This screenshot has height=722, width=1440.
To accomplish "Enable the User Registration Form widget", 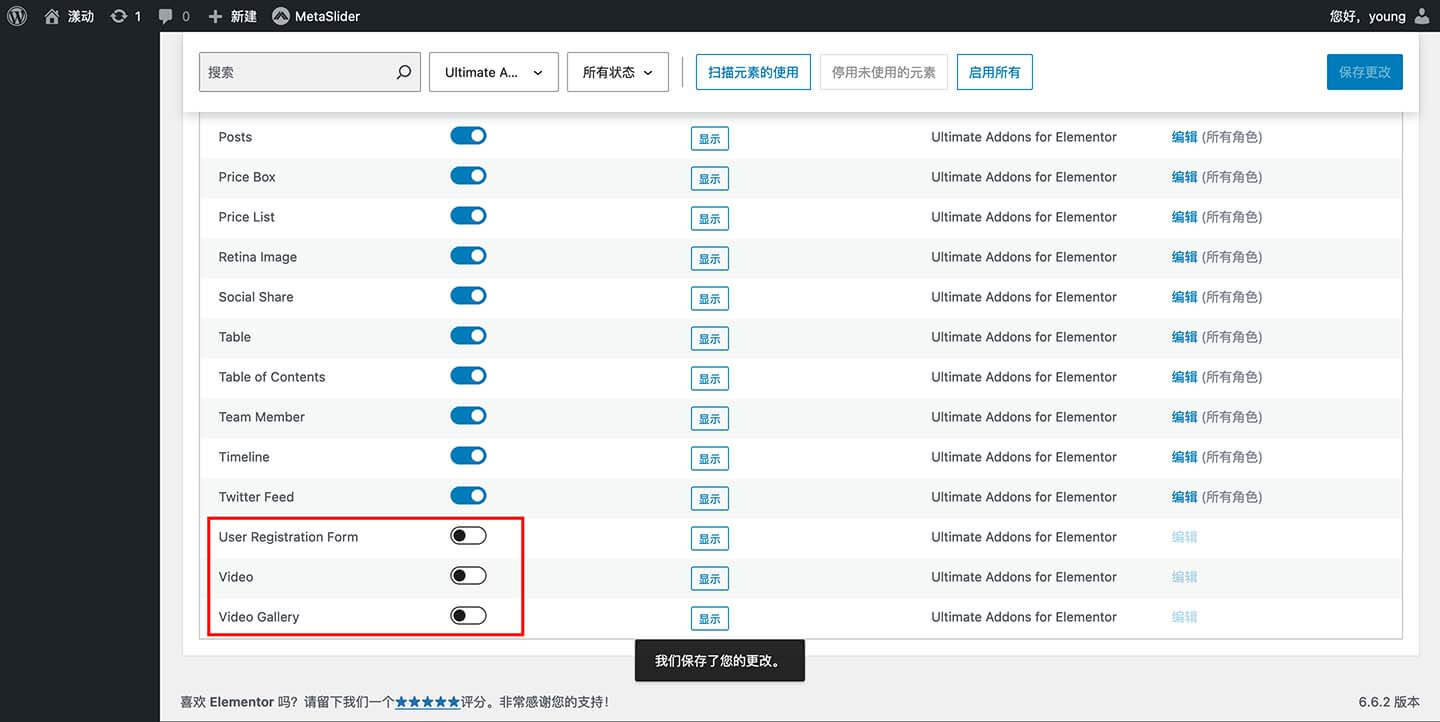I will pos(468,536).
